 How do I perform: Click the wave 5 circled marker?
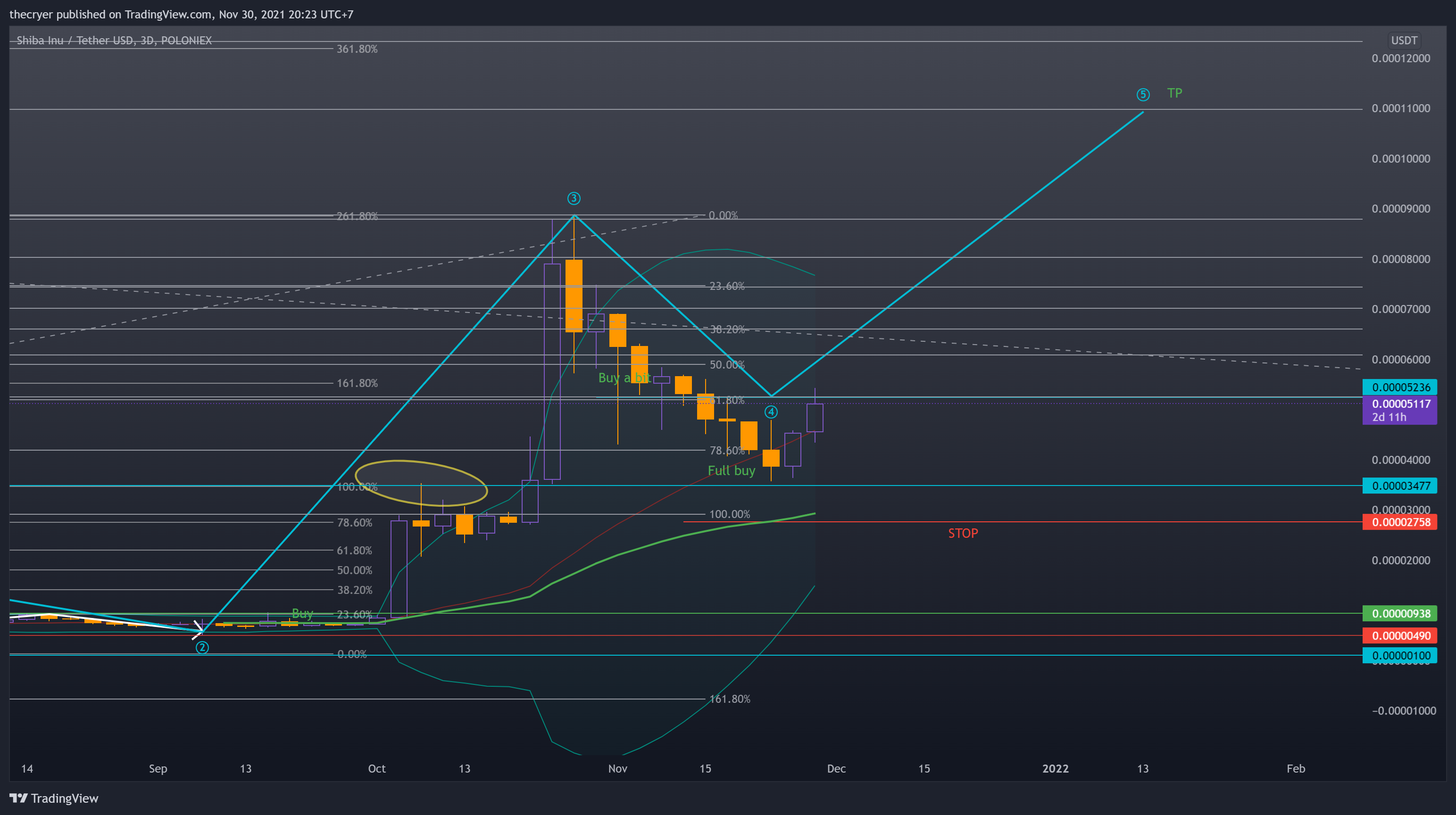pyautogui.click(x=1143, y=94)
